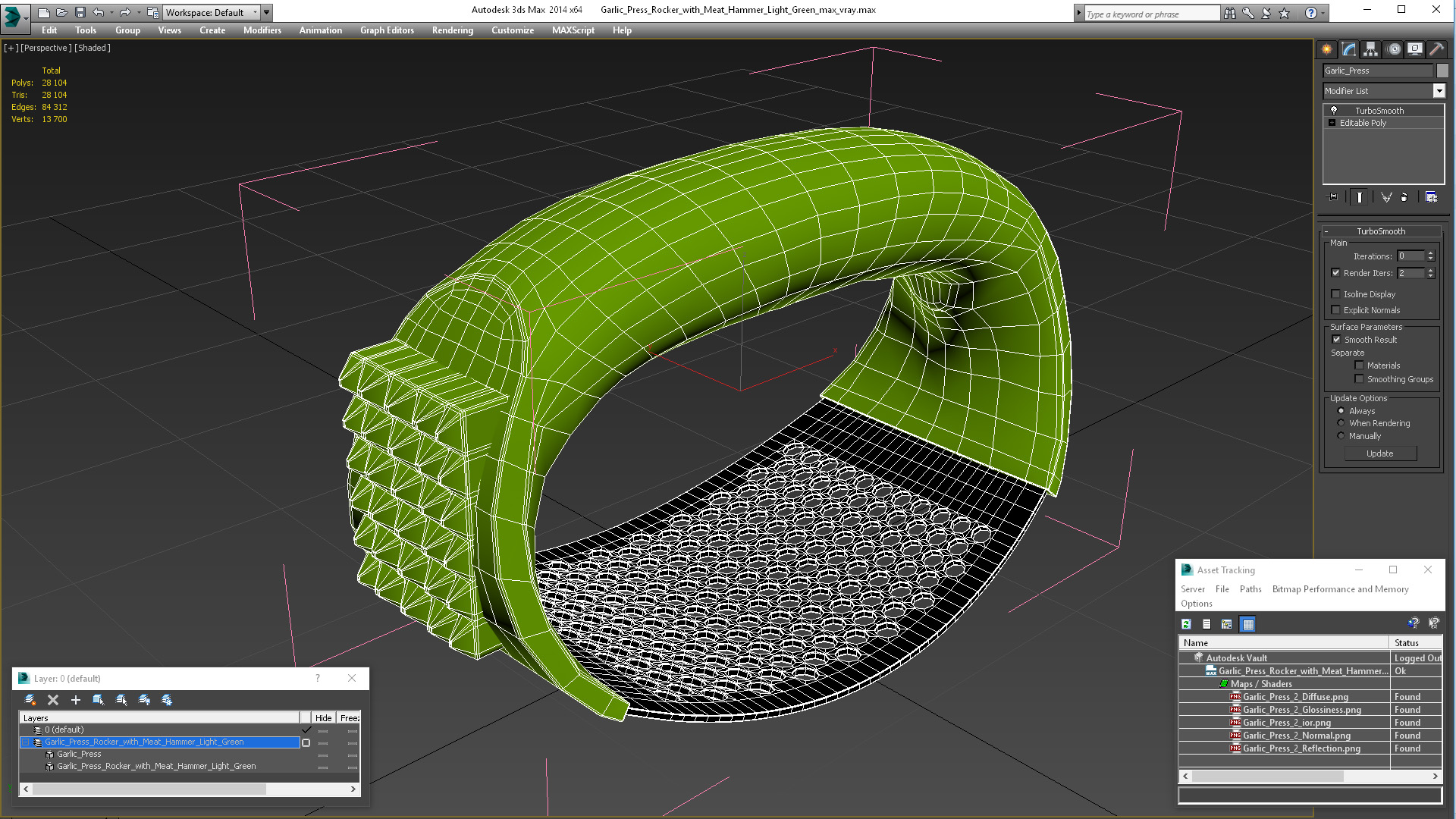The height and width of the screenshot is (819, 1456).
Task: Click Delete layer X icon
Action: pos(53,700)
